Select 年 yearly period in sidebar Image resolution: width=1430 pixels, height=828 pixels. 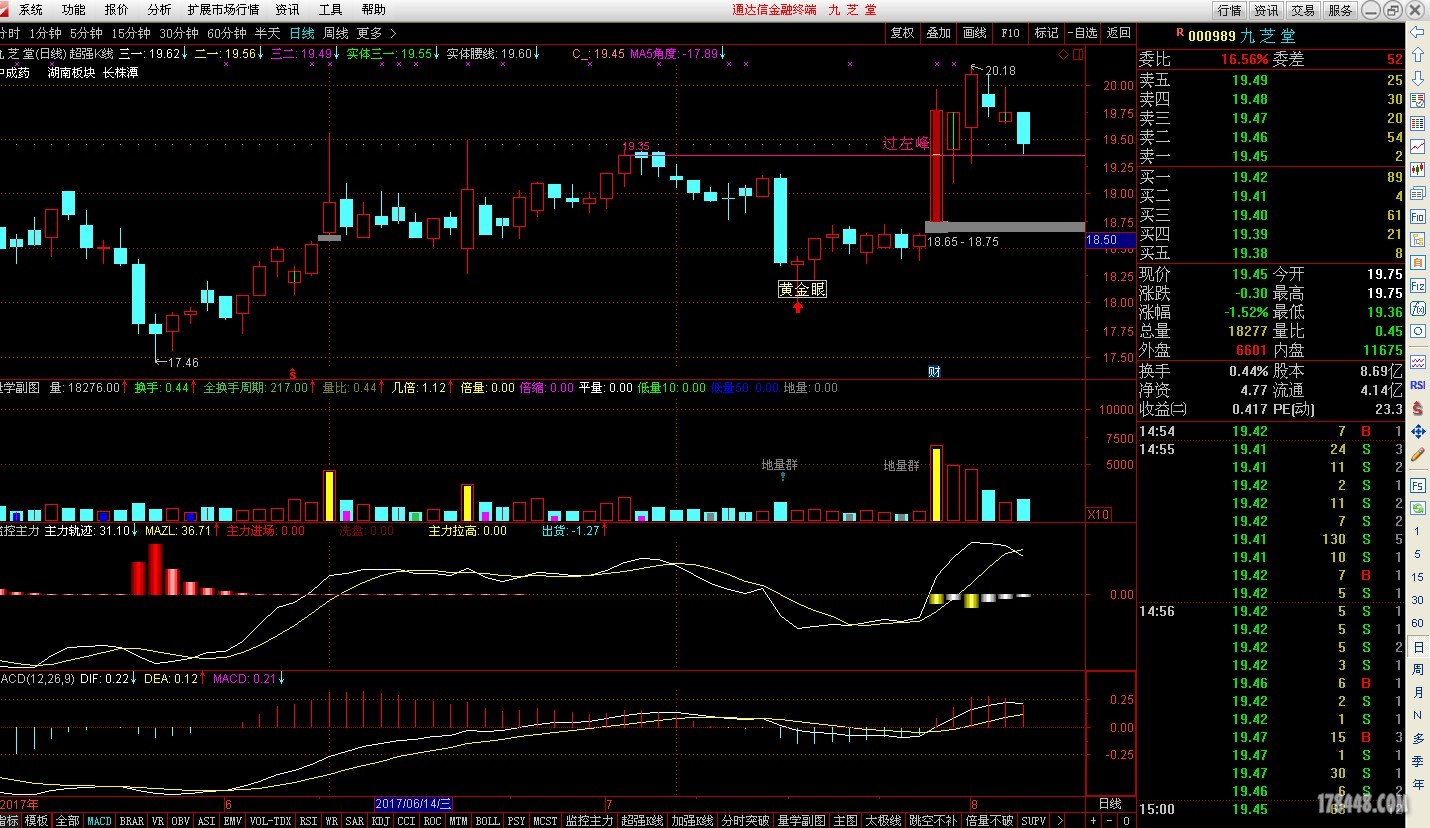click(1417, 785)
